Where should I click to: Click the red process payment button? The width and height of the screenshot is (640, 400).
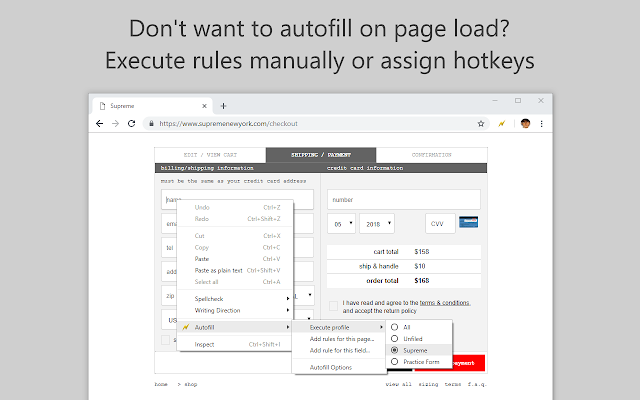coord(468,363)
